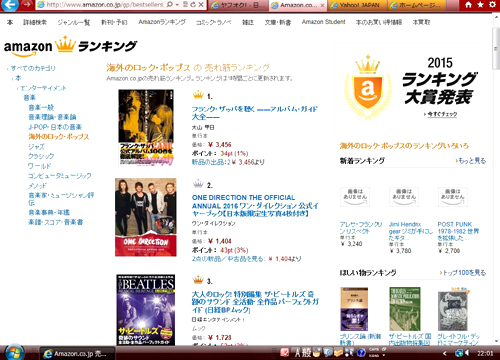
Task: Open the browser tools gear icon
Action: pos(492,5)
